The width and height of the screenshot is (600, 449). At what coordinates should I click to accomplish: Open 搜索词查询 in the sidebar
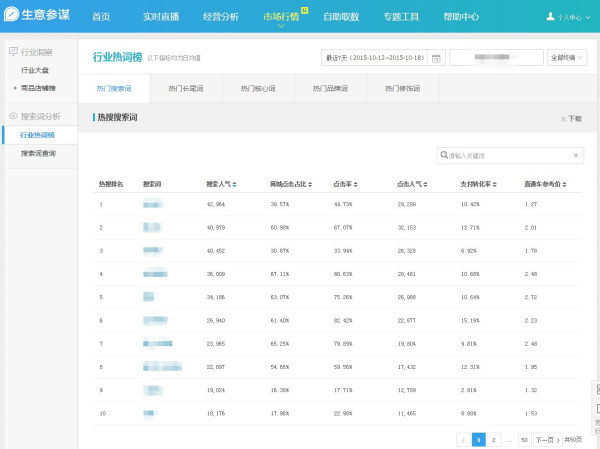pos(38,153)
